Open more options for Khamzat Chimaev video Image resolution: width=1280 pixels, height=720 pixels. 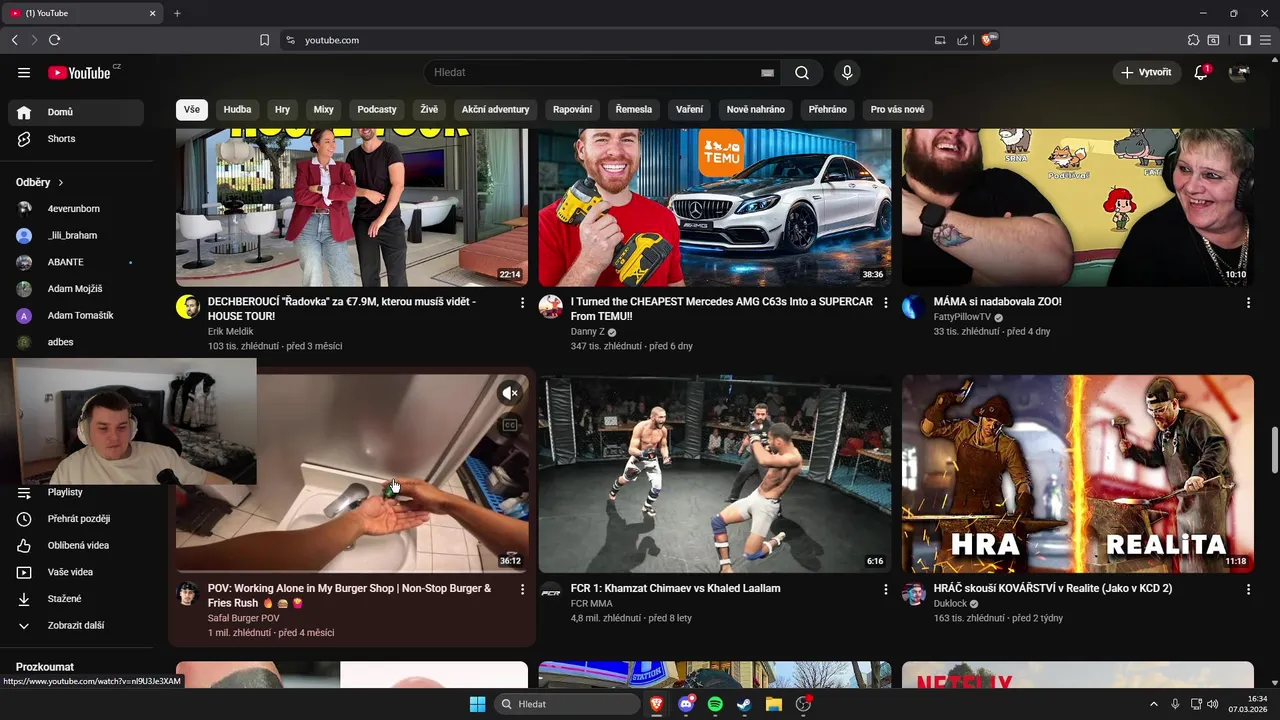point(885,589)
